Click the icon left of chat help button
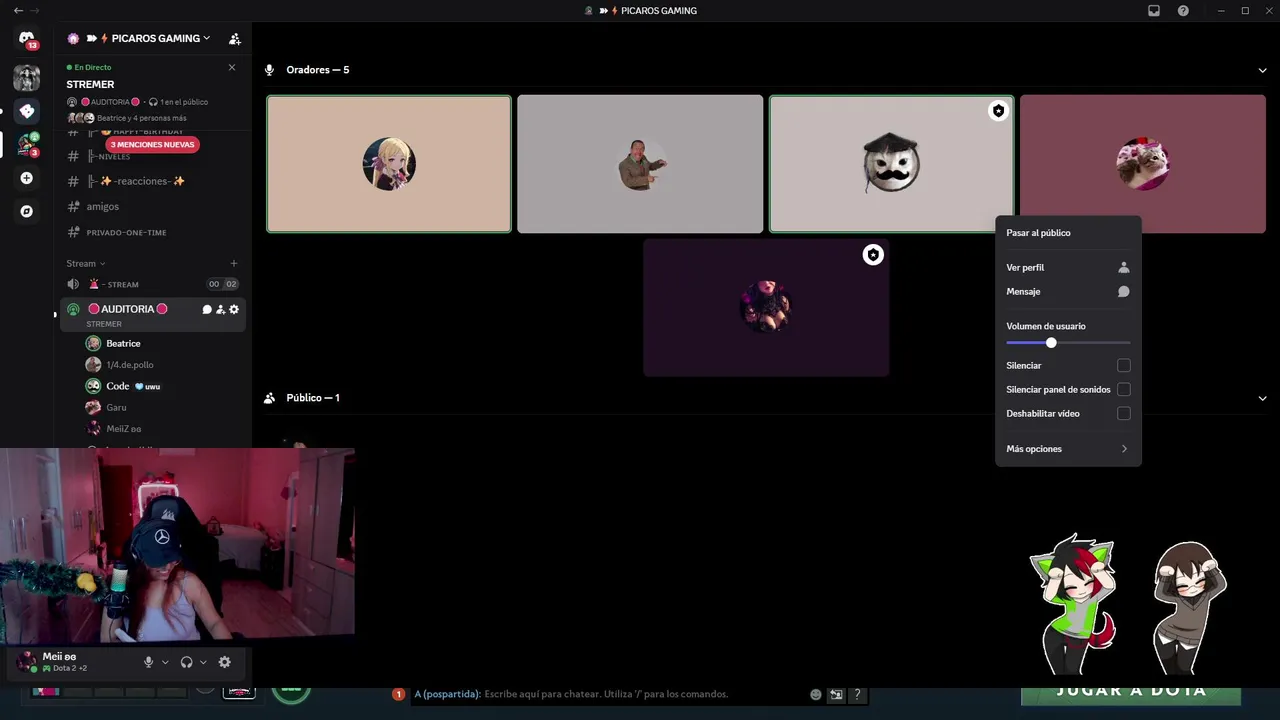1280x720 pixels. pos(836,694)
